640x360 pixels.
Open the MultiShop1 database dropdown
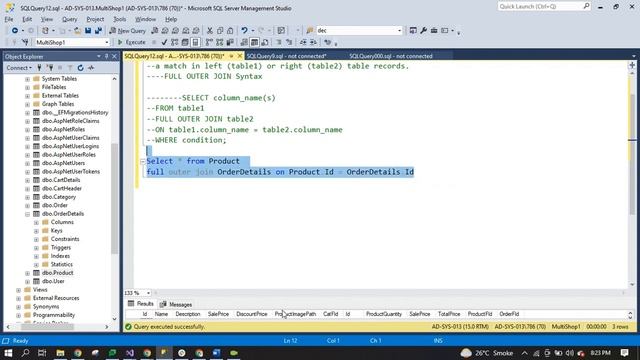tap(107, 42)
